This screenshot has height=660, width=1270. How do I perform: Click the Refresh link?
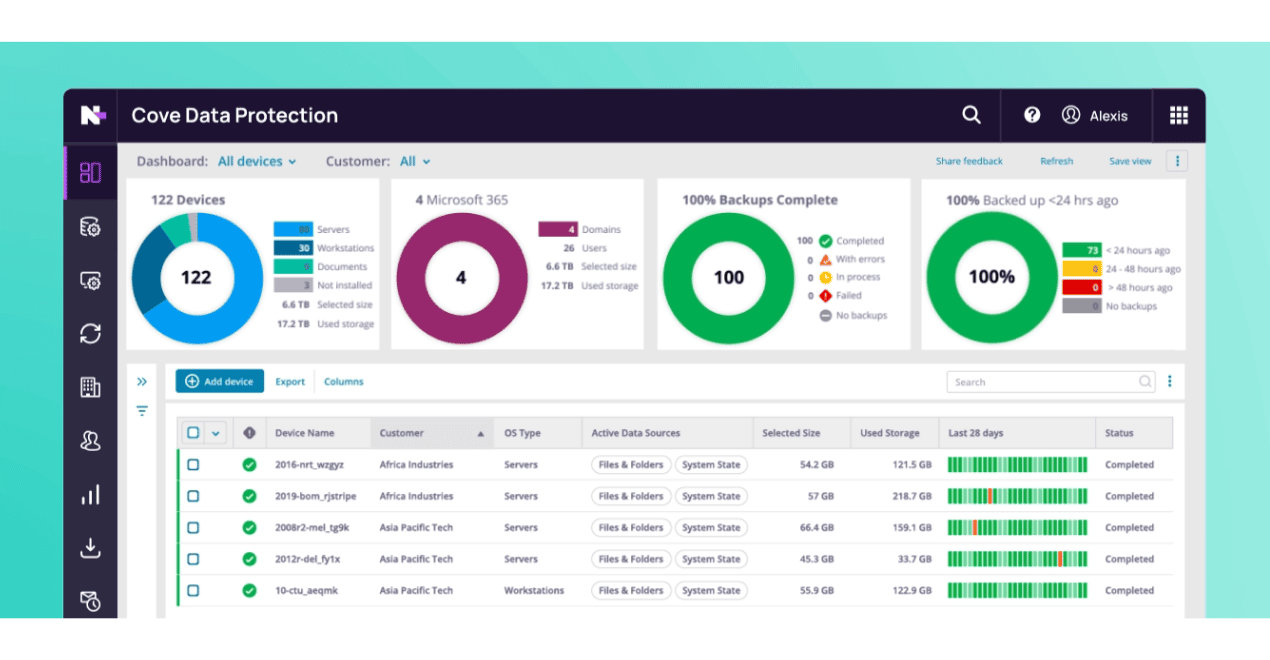click(1056, 161)
